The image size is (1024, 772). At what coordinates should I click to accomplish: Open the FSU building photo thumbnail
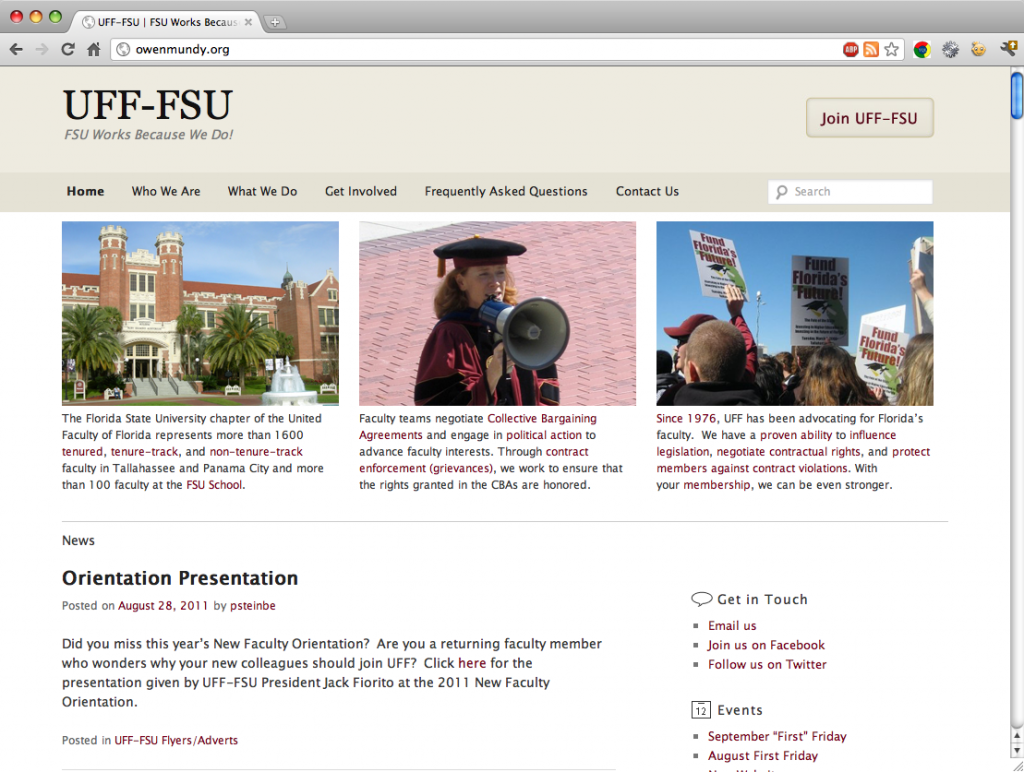click(x=200, y=314)
